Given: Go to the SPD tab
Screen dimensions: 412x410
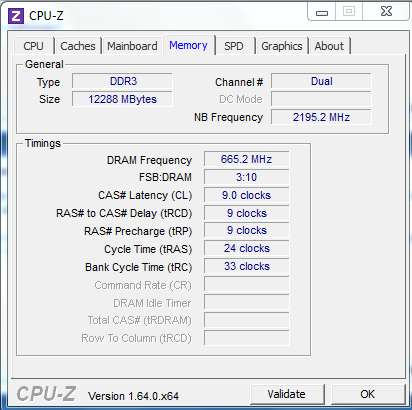Looking at the screenshot, I should point(234,46).
